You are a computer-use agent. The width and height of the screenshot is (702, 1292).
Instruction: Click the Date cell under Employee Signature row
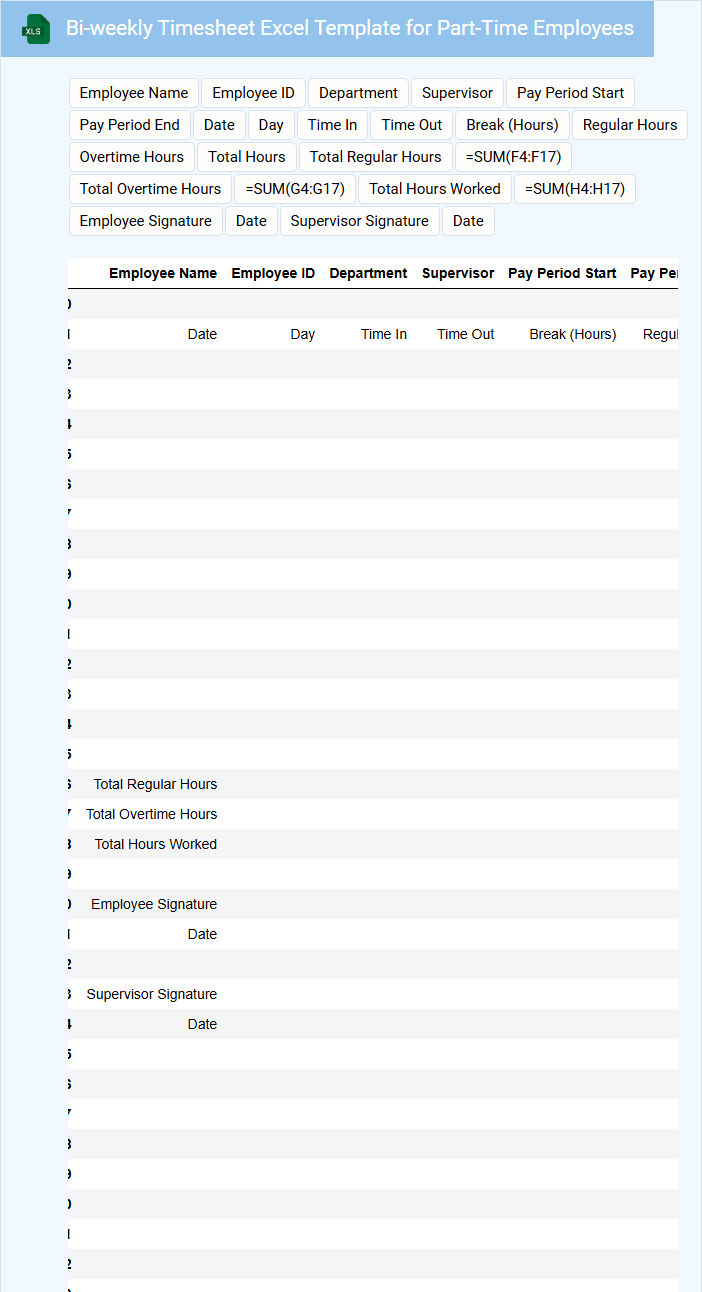(x=202, y=934)
